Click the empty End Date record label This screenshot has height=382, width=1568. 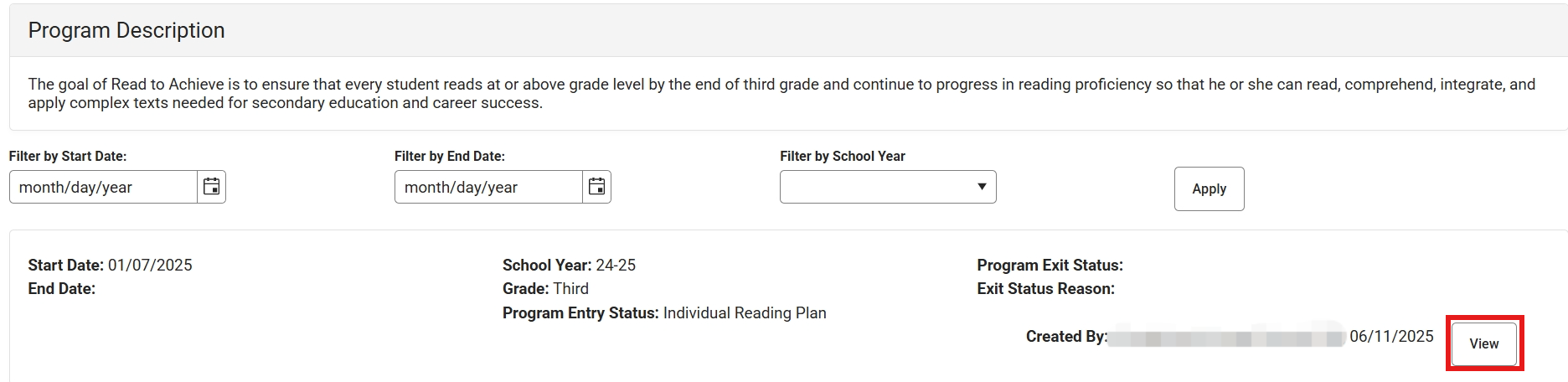tap(62, 289)
